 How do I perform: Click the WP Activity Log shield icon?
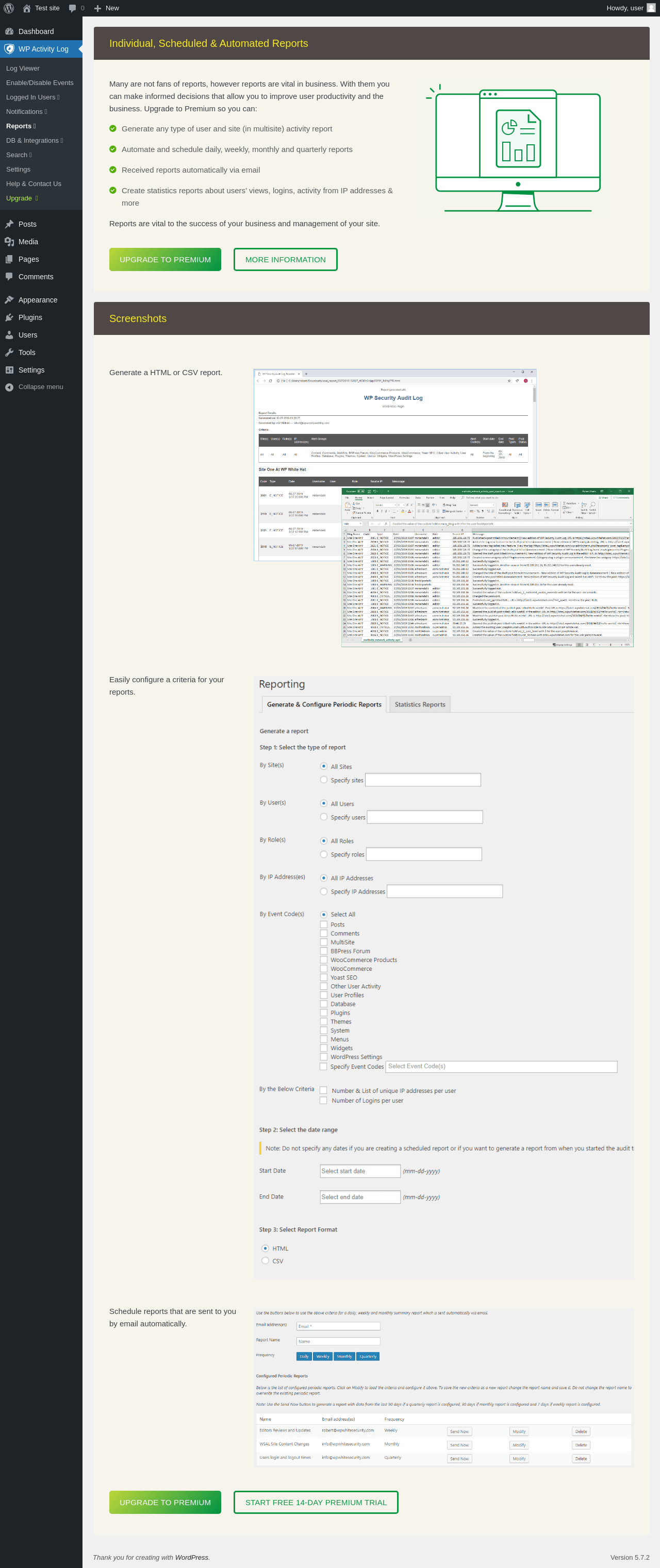(x=9, y=49)
